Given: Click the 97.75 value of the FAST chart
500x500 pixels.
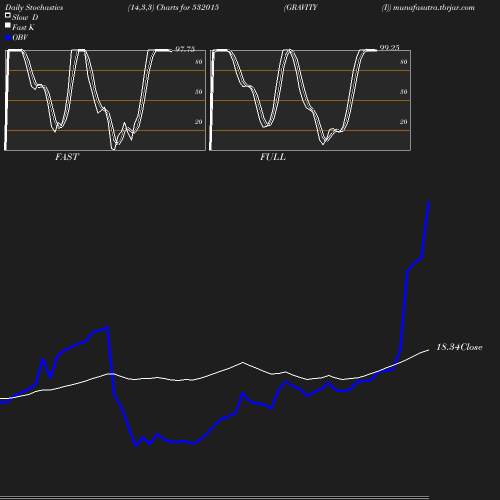Looking at the screenshot, I should pos(185,49).
